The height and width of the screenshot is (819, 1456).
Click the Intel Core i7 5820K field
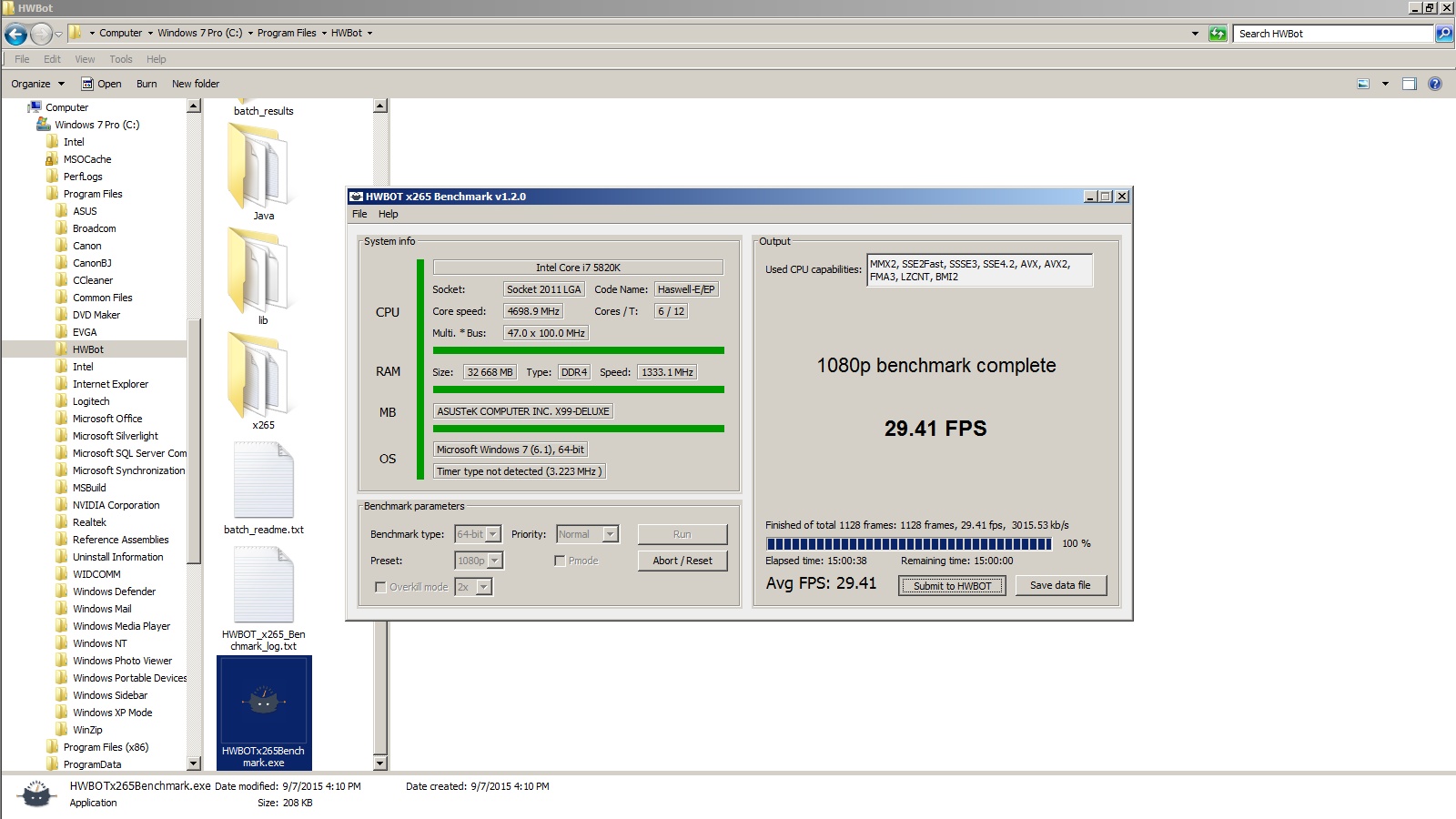(578, 268)
